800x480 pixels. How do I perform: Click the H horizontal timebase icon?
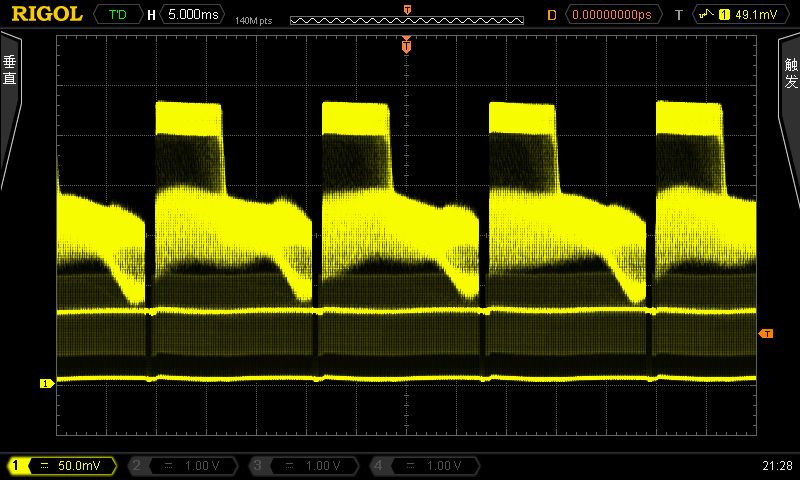[x=151, y=15]
